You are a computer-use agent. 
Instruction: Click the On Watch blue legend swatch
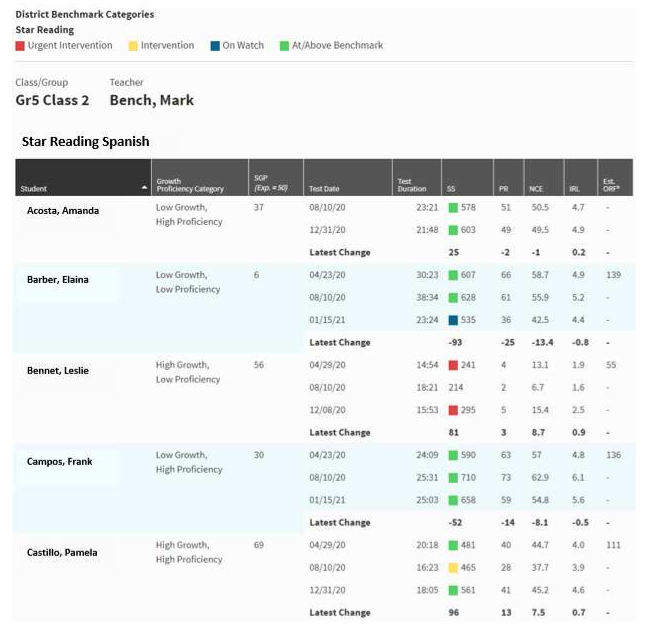(215, 46)
